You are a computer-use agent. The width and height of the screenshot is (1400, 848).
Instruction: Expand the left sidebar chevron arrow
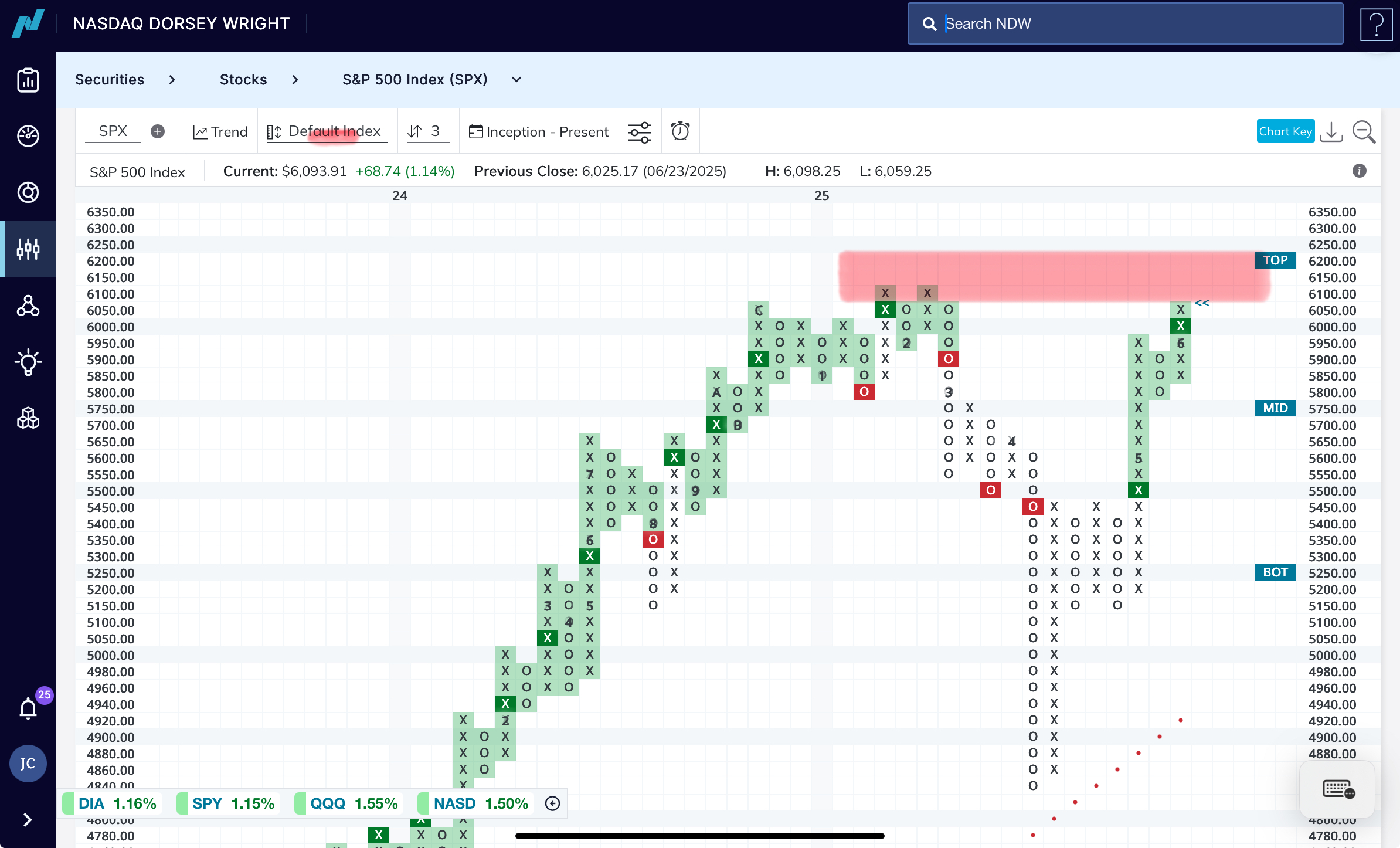coord(28,820)
